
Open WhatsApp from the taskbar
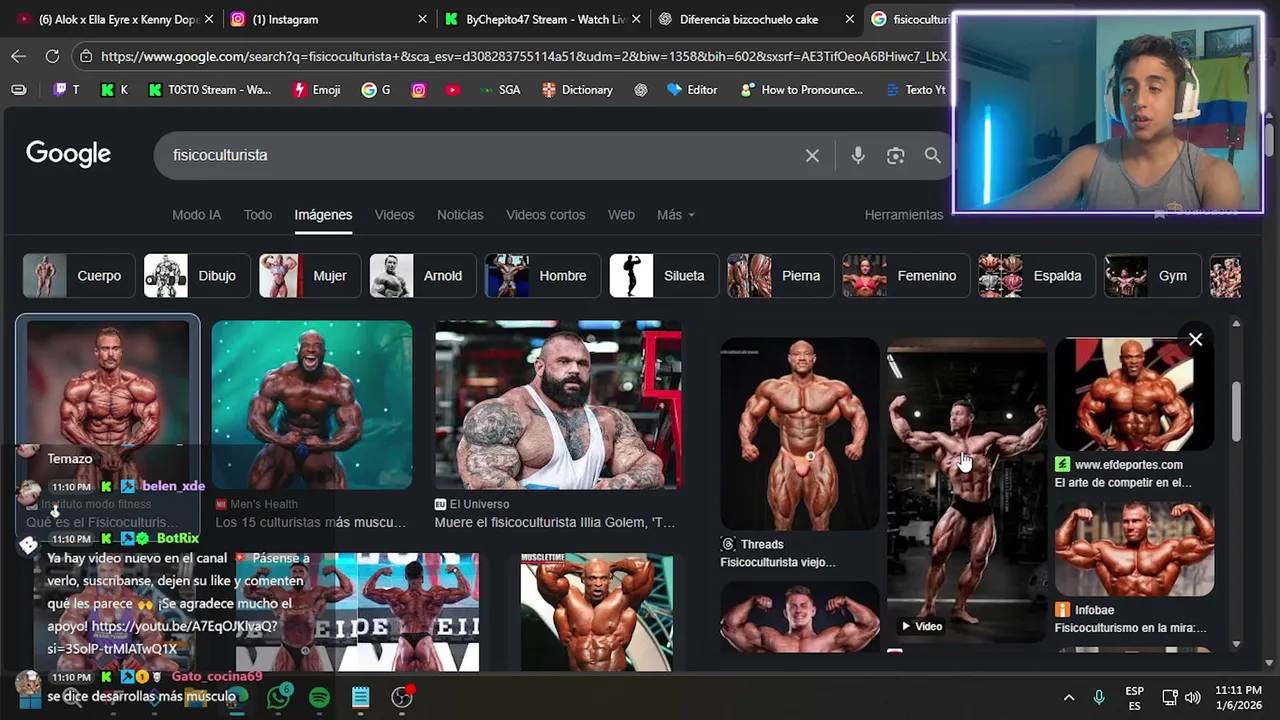pyautogui.click(x=278, y=697)
